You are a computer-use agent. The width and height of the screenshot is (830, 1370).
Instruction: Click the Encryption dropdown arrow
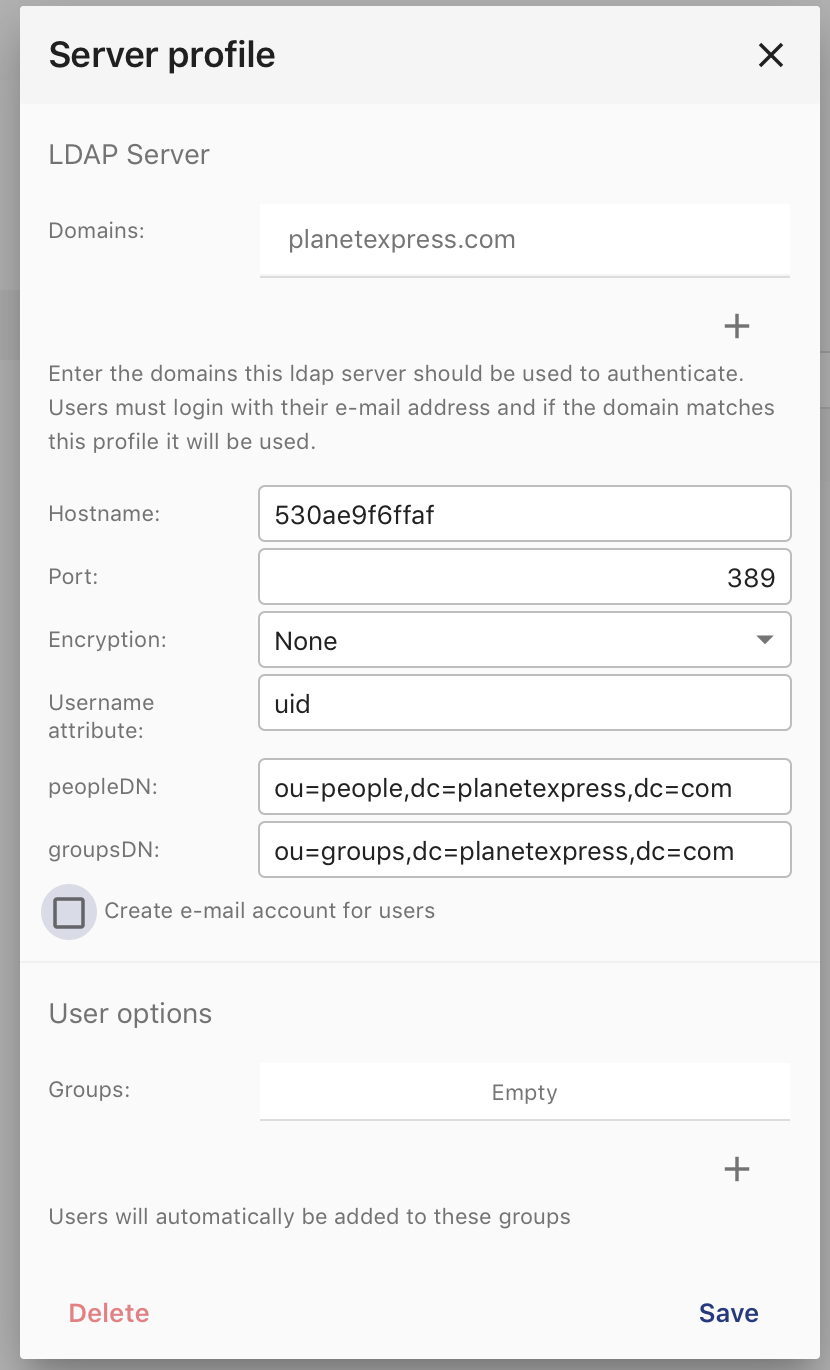pyautogui.click(x=765, y=640)
